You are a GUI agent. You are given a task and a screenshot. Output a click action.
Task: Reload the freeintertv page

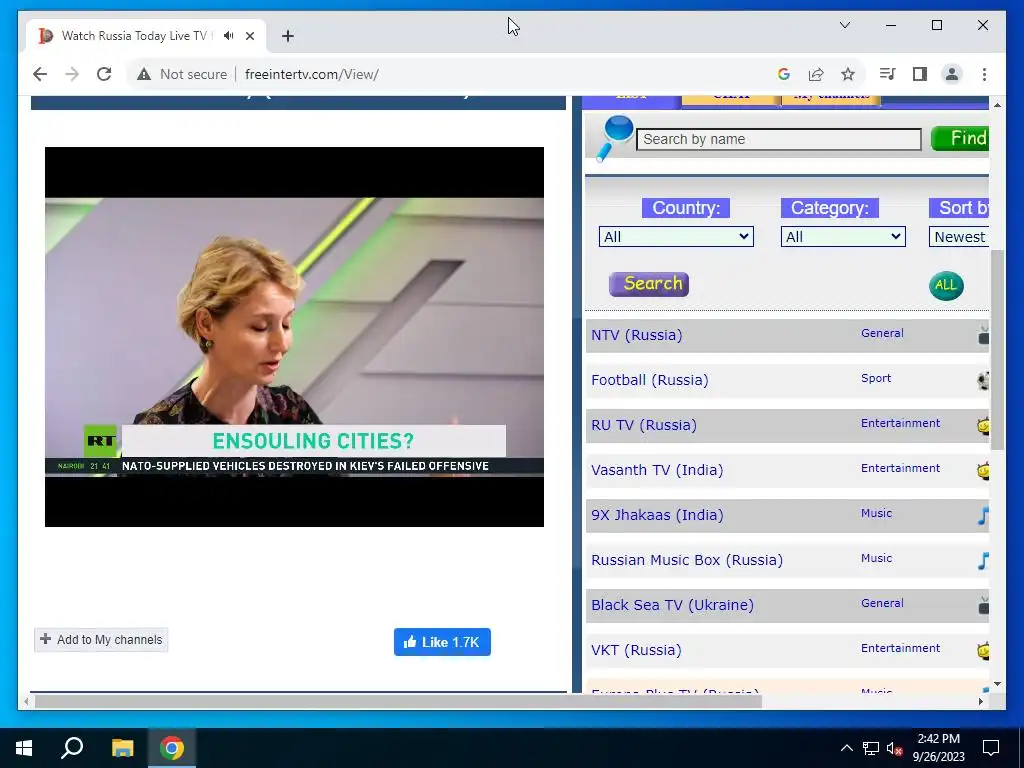pos(104,74)
